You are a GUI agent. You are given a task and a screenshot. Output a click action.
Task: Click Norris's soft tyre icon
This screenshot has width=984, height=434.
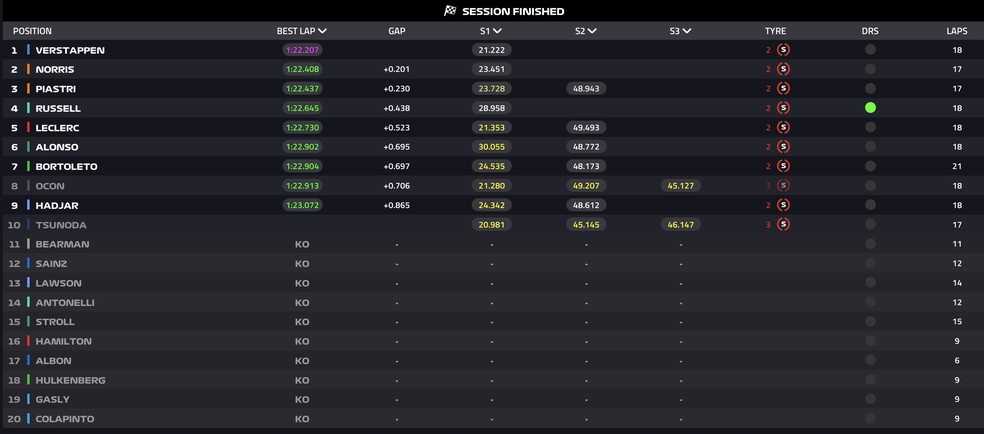click(783, 69)
